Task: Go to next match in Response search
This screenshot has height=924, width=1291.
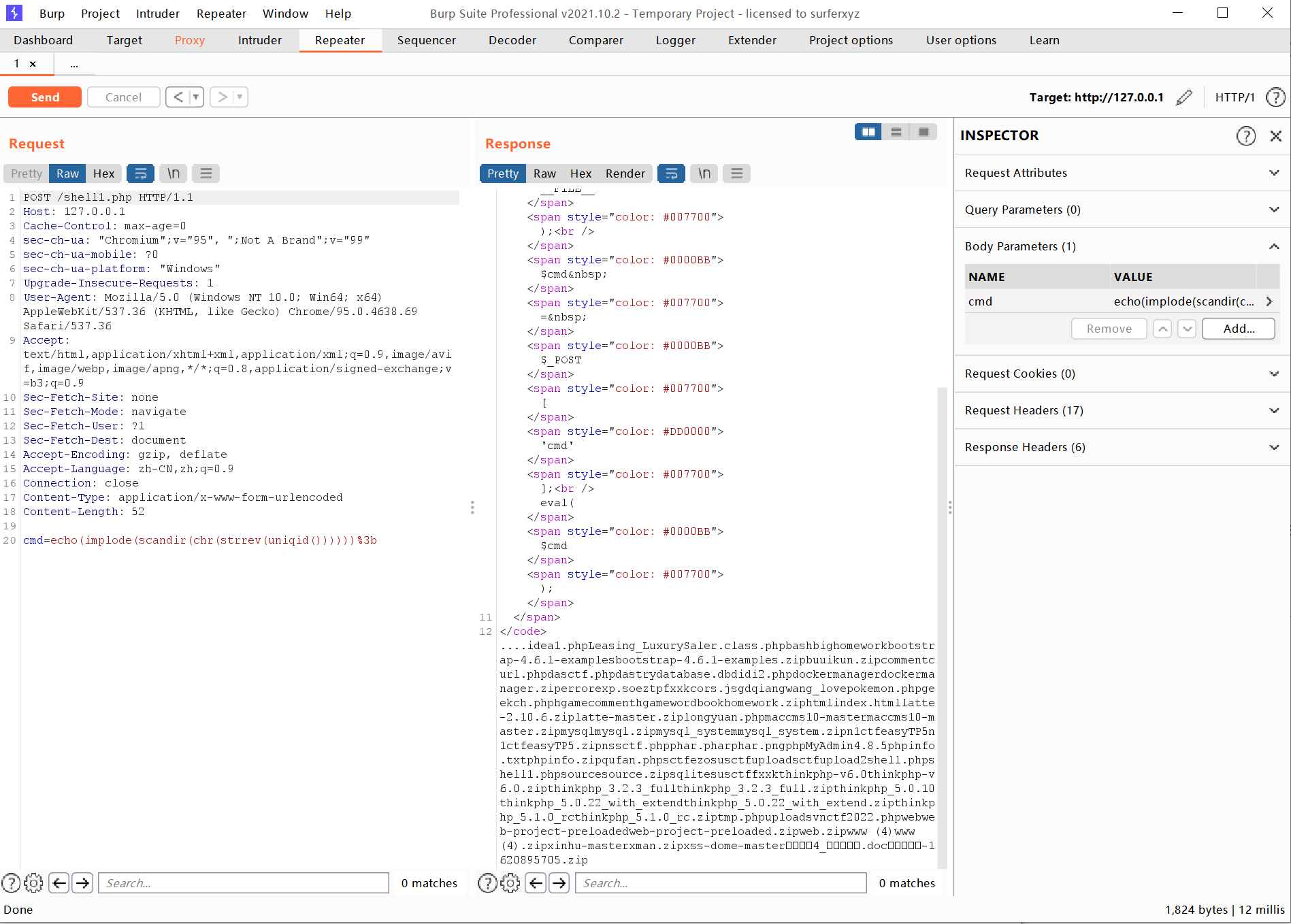Action: coord(559,883)
